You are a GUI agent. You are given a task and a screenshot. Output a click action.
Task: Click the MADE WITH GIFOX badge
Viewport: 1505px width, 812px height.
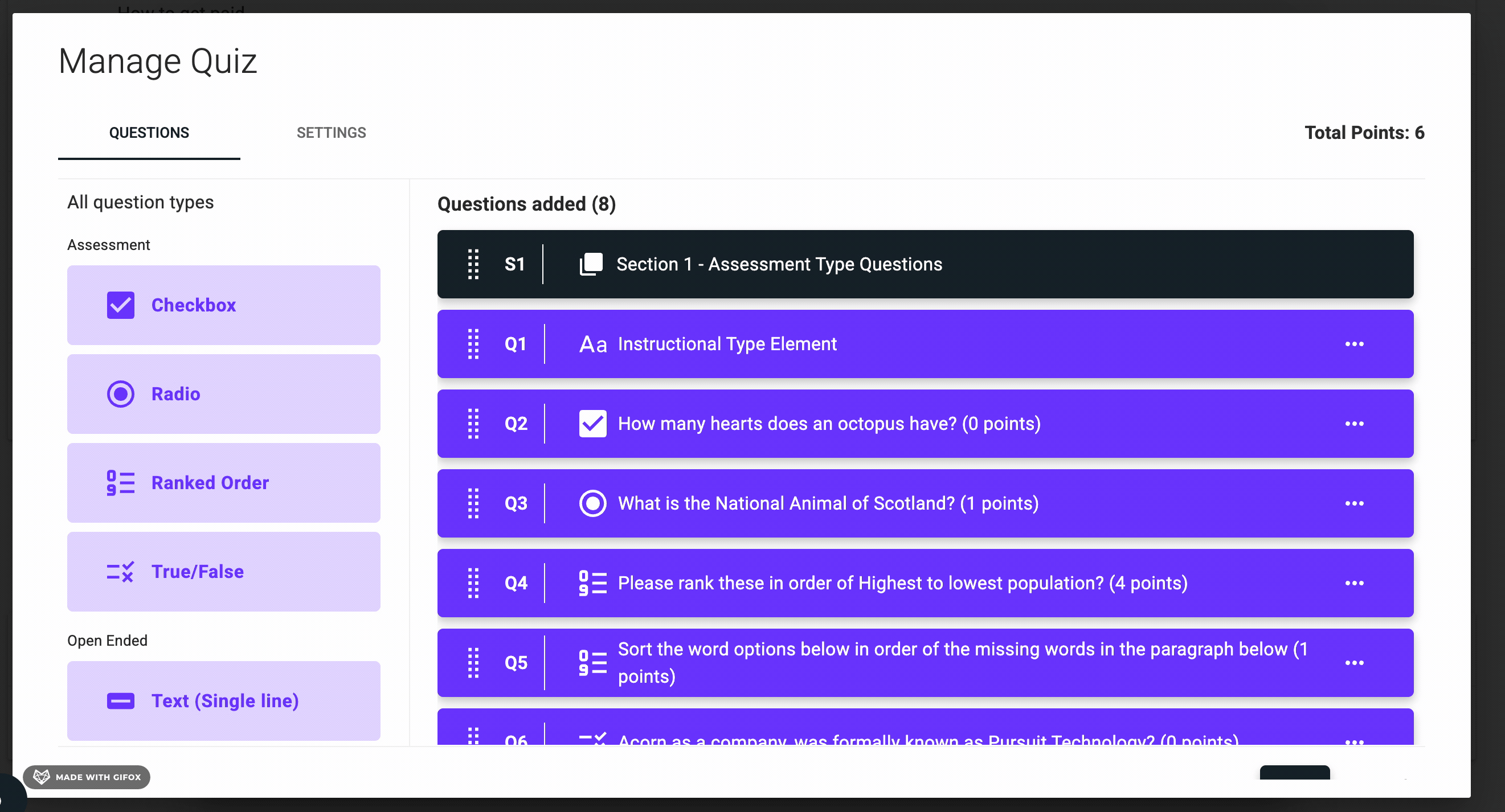tap(87, 777)
